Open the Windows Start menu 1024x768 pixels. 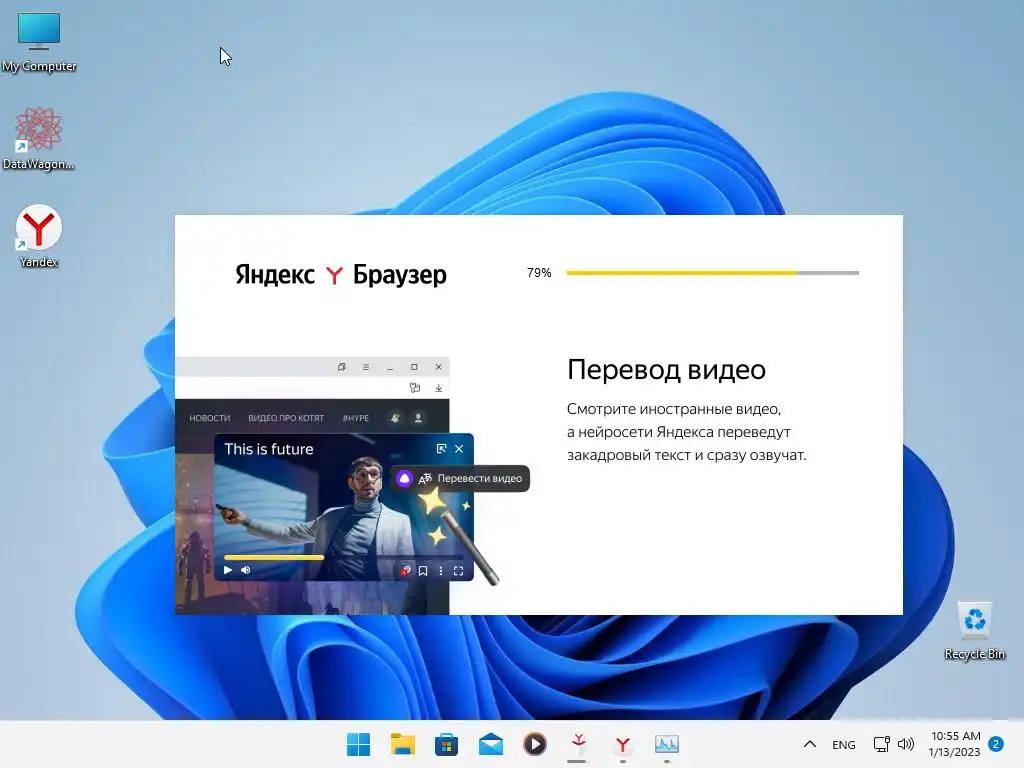click(x=358, y=744)
